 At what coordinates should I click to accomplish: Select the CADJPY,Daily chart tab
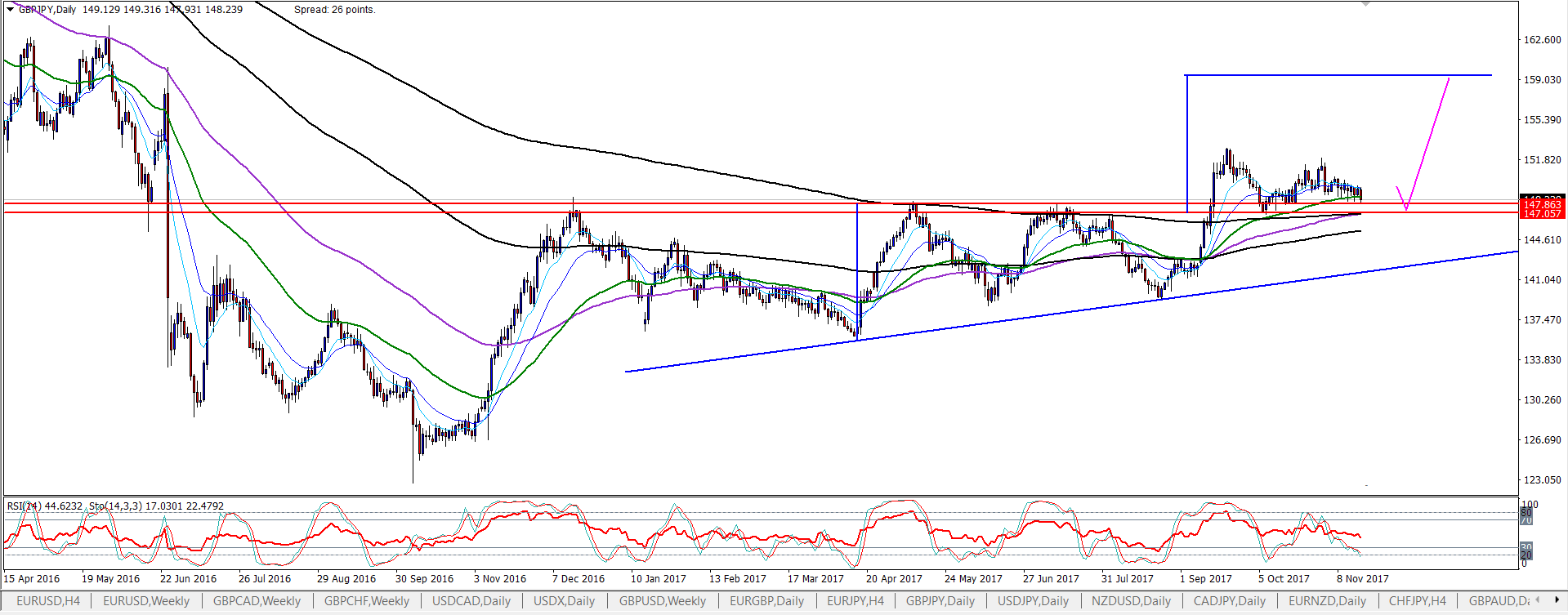[x=1230, y=601]
